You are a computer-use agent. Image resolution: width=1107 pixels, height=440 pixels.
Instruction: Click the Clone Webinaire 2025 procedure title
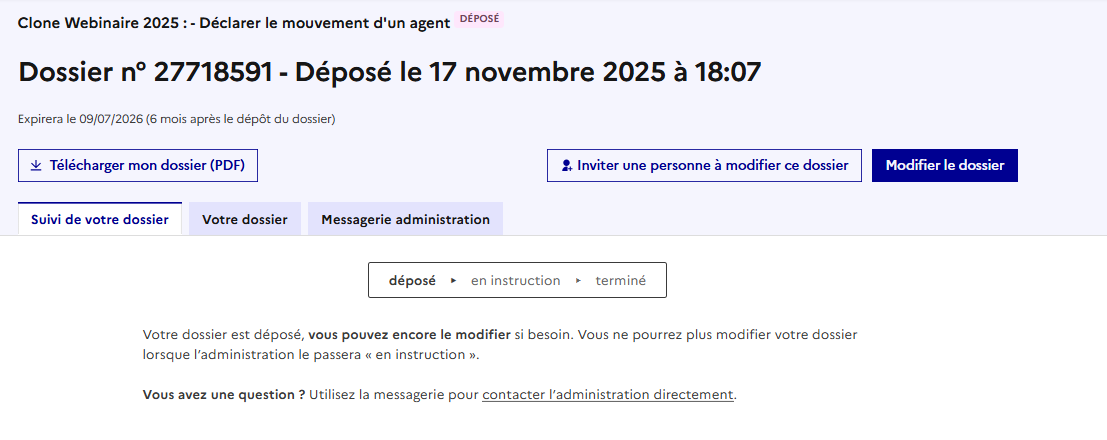[232, 21]
